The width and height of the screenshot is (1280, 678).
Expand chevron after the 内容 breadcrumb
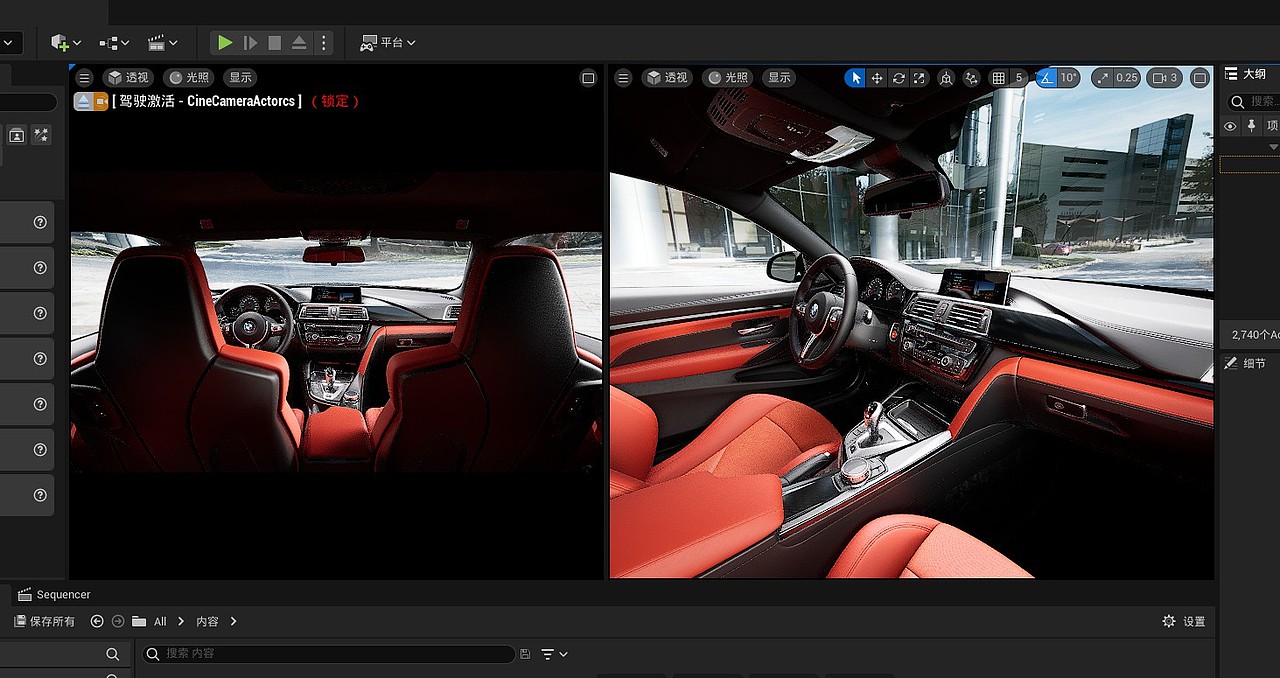[x=233, y=621]
